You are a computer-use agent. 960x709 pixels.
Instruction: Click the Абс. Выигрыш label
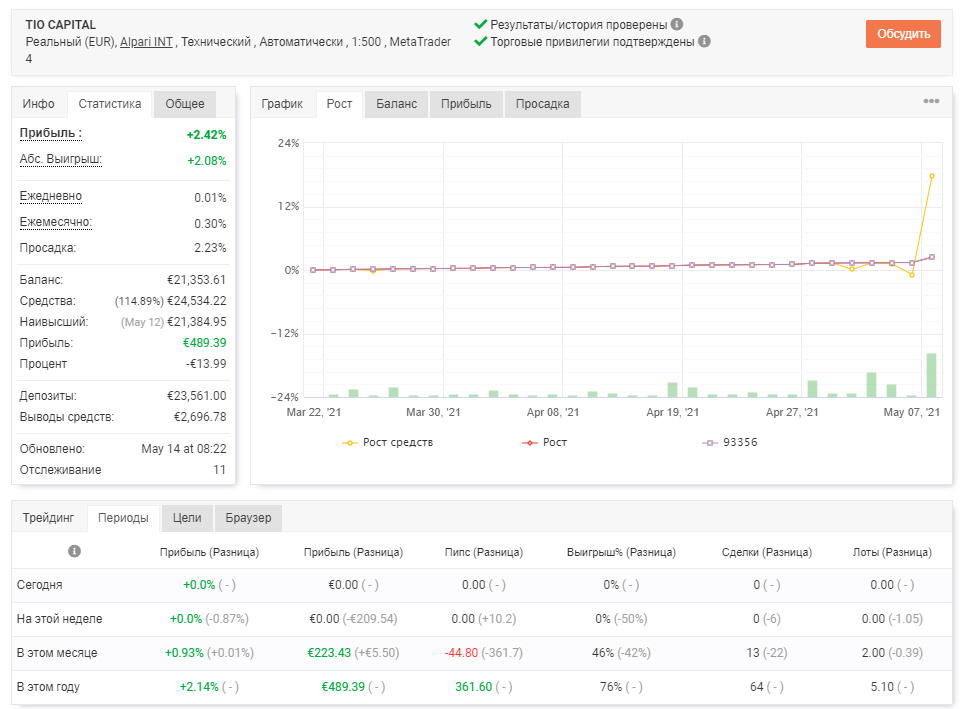[61, 159]
